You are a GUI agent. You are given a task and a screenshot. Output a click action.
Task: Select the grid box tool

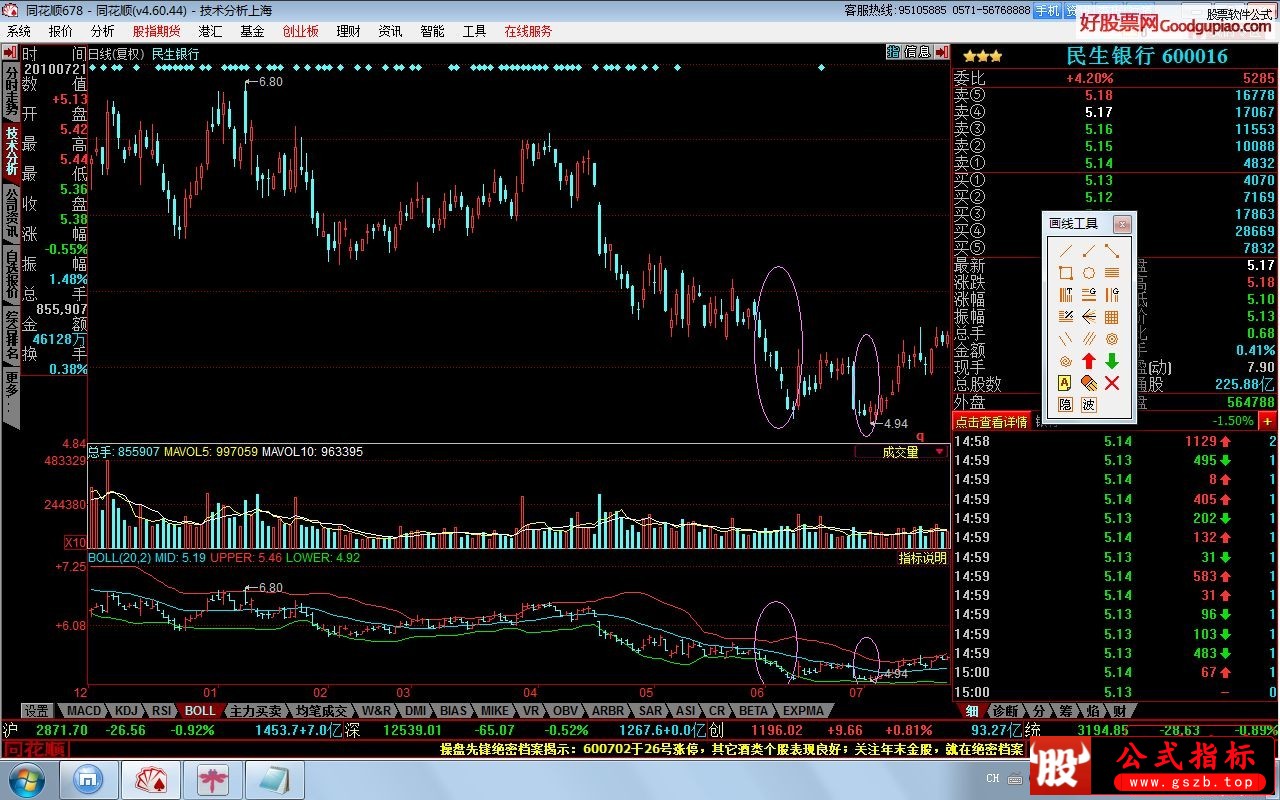pos(1112,316)
